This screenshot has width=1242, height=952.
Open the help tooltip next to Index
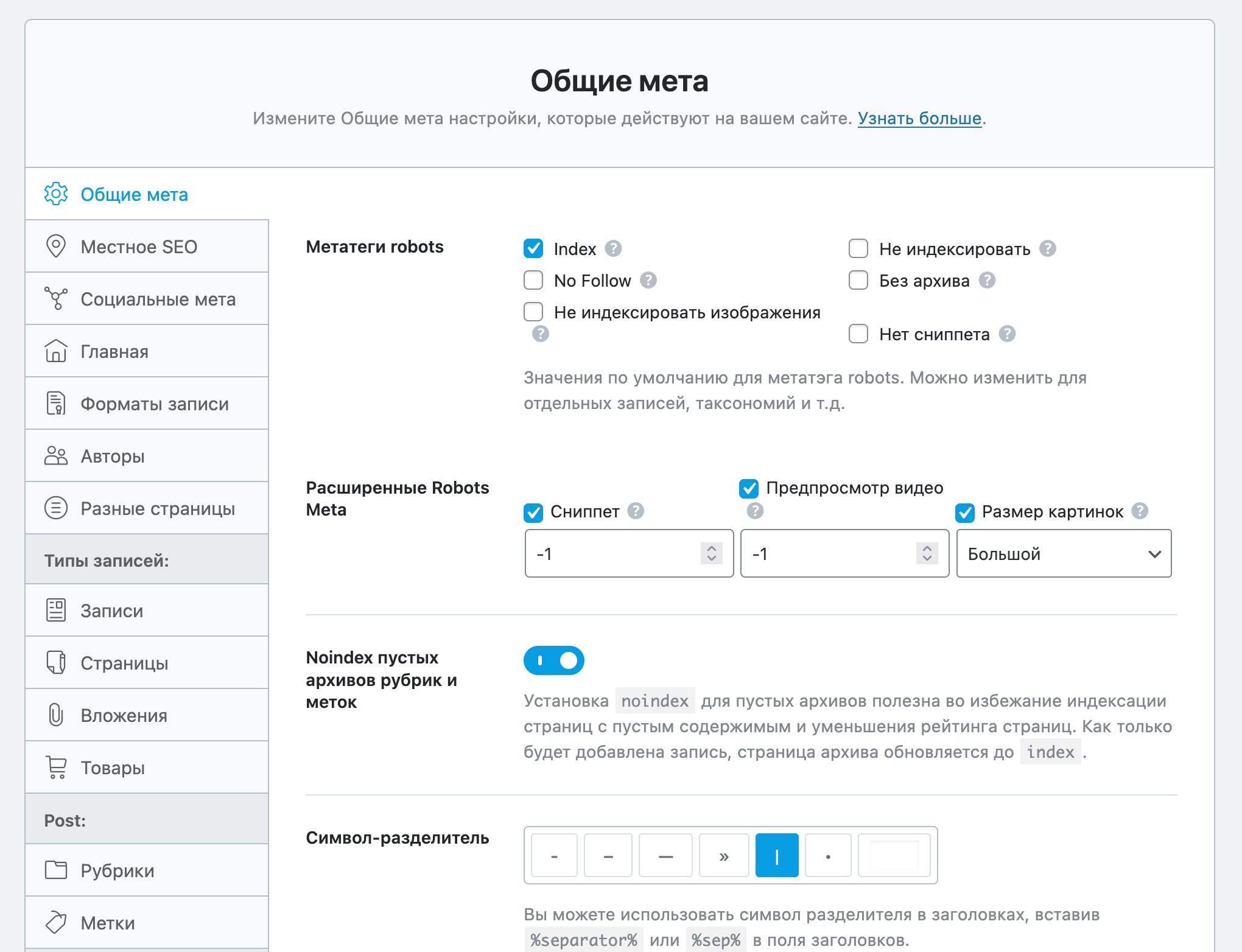click(613, 249)
